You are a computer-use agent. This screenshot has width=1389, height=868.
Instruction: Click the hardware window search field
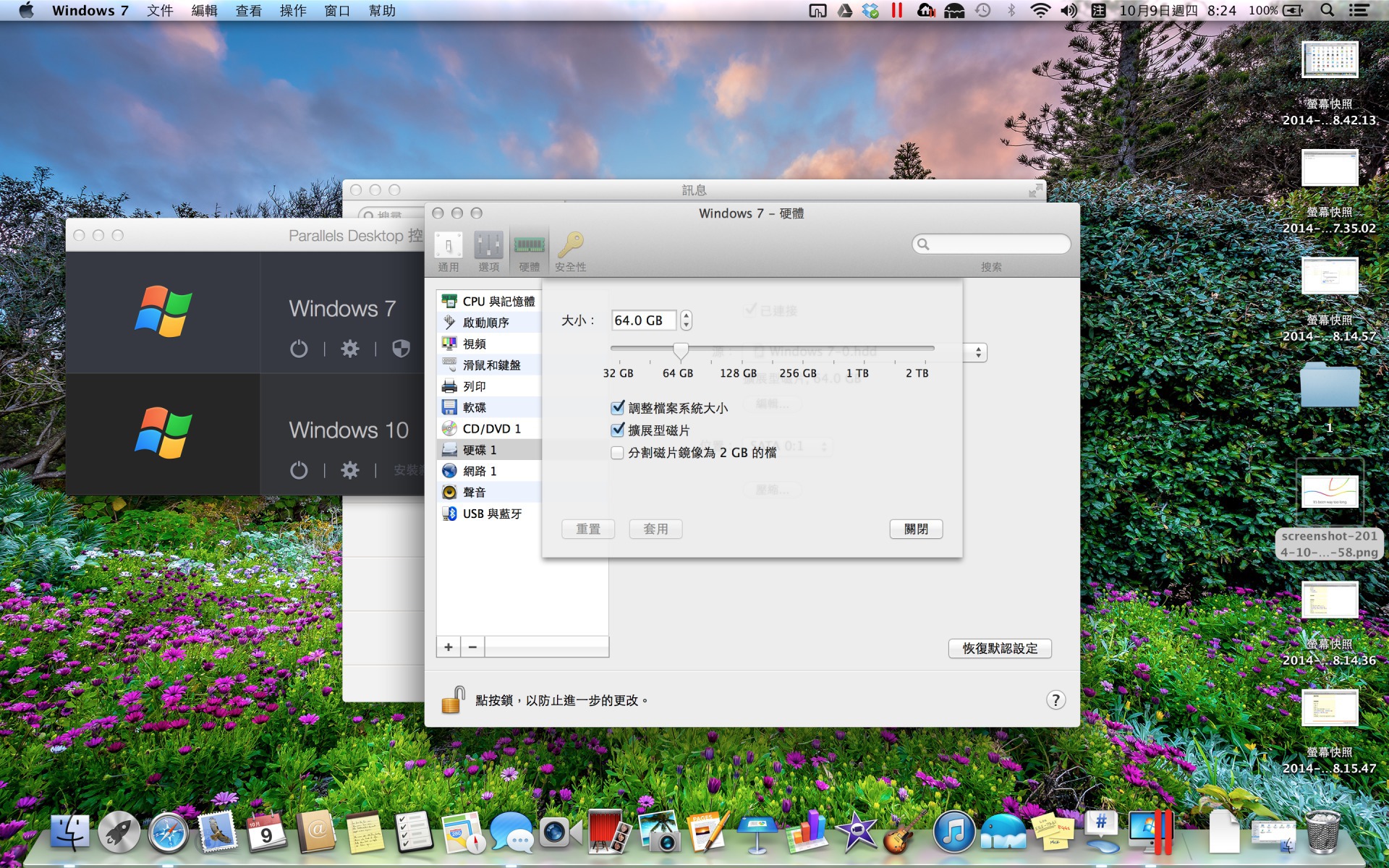(991, 244)
